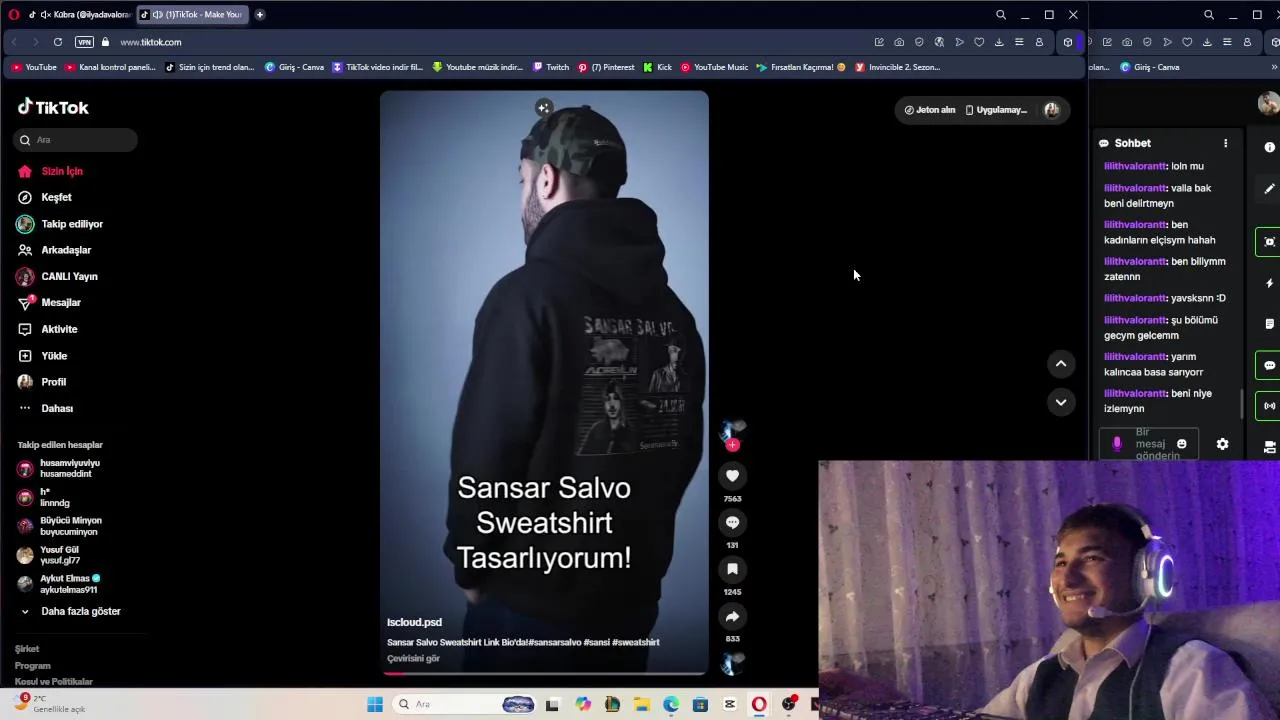This screenshot has height=720, width=1280.
Task: Click the purple chat identity icon
Action: pyautogui.click(x=1117, y=444)
